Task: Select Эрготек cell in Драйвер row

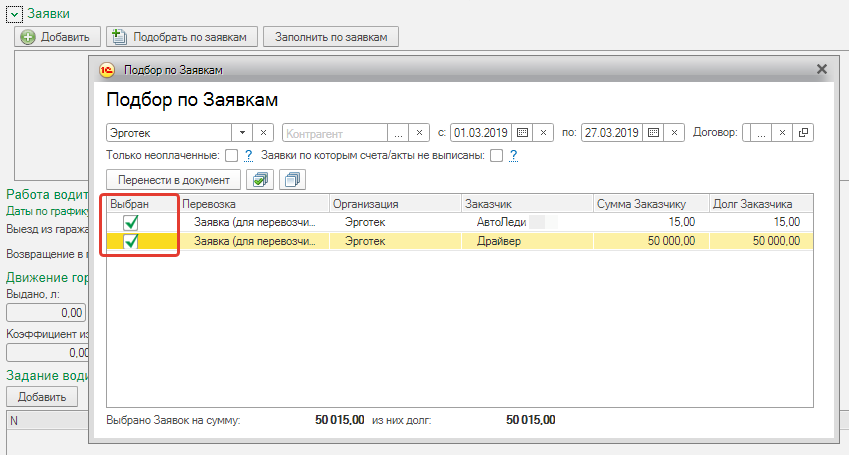Action: (395, 241)
